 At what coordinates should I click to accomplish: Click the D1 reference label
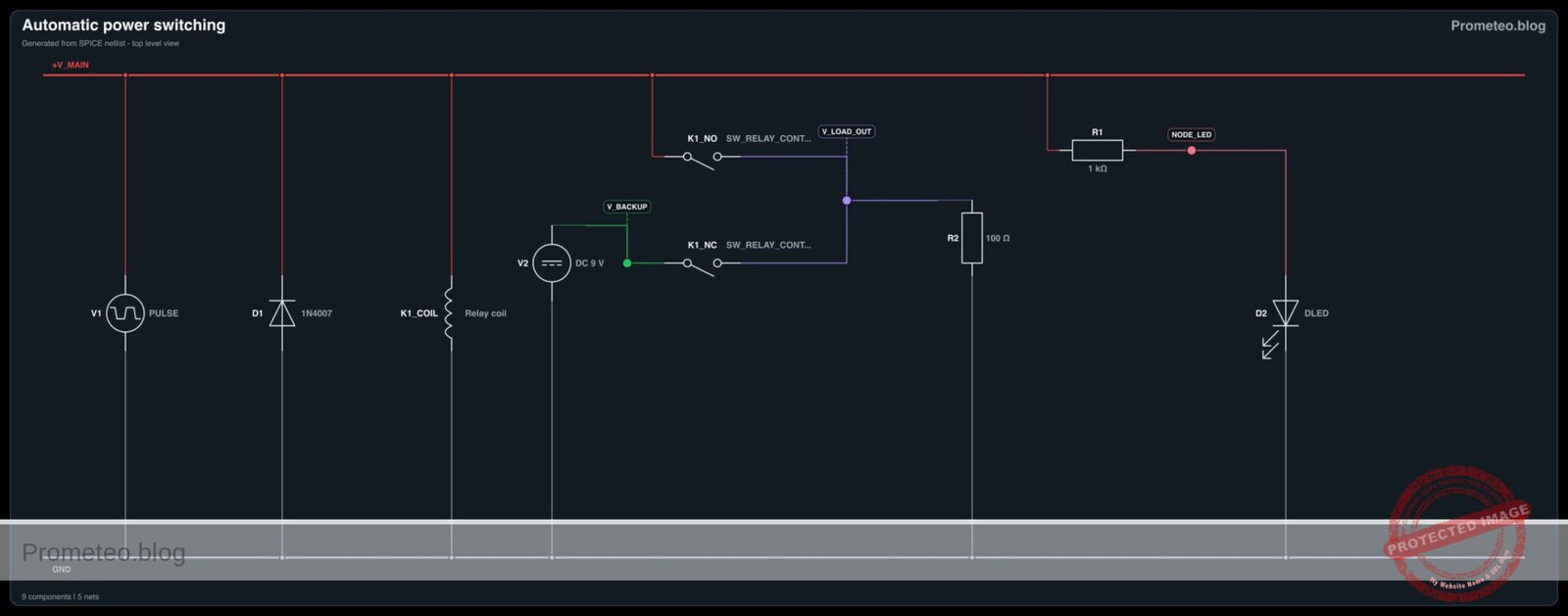[258, 313]
